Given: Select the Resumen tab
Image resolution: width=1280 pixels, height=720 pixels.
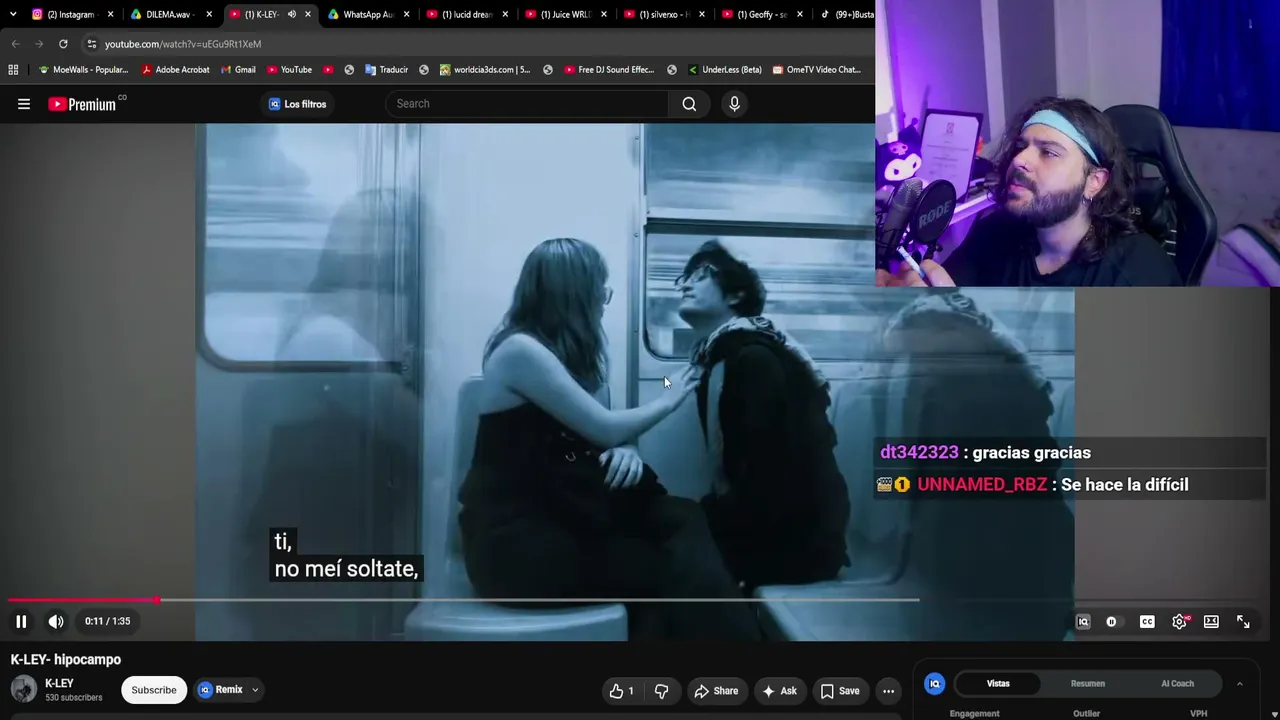Looking at the screenshot, I should (1088, 684).
